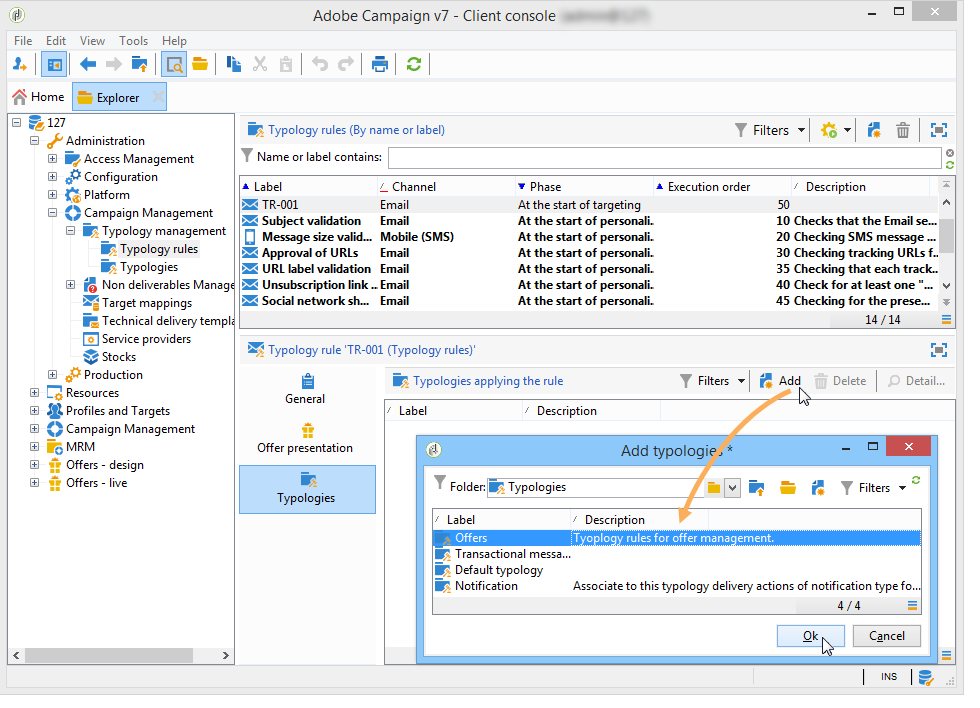Open the General section of the rule
This screenshot has height=708, width=980.
(x=306, y=389)
